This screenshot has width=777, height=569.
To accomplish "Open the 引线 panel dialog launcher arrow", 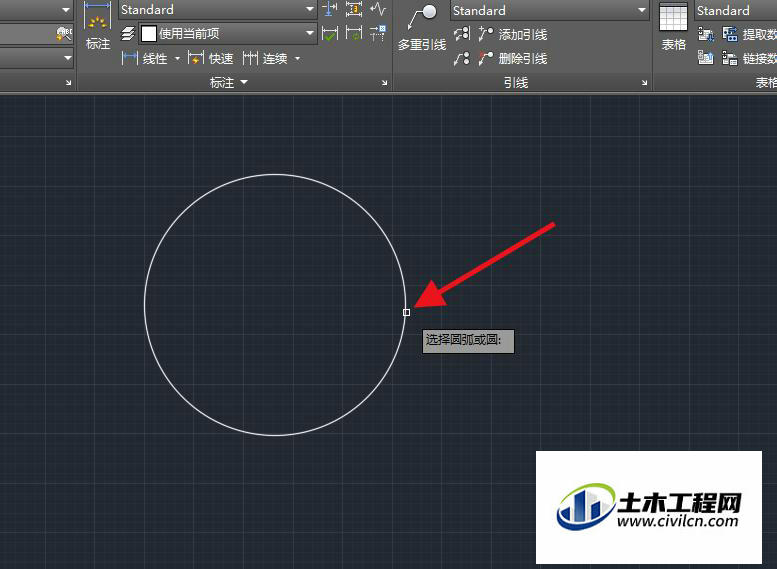I will [644, 83].
